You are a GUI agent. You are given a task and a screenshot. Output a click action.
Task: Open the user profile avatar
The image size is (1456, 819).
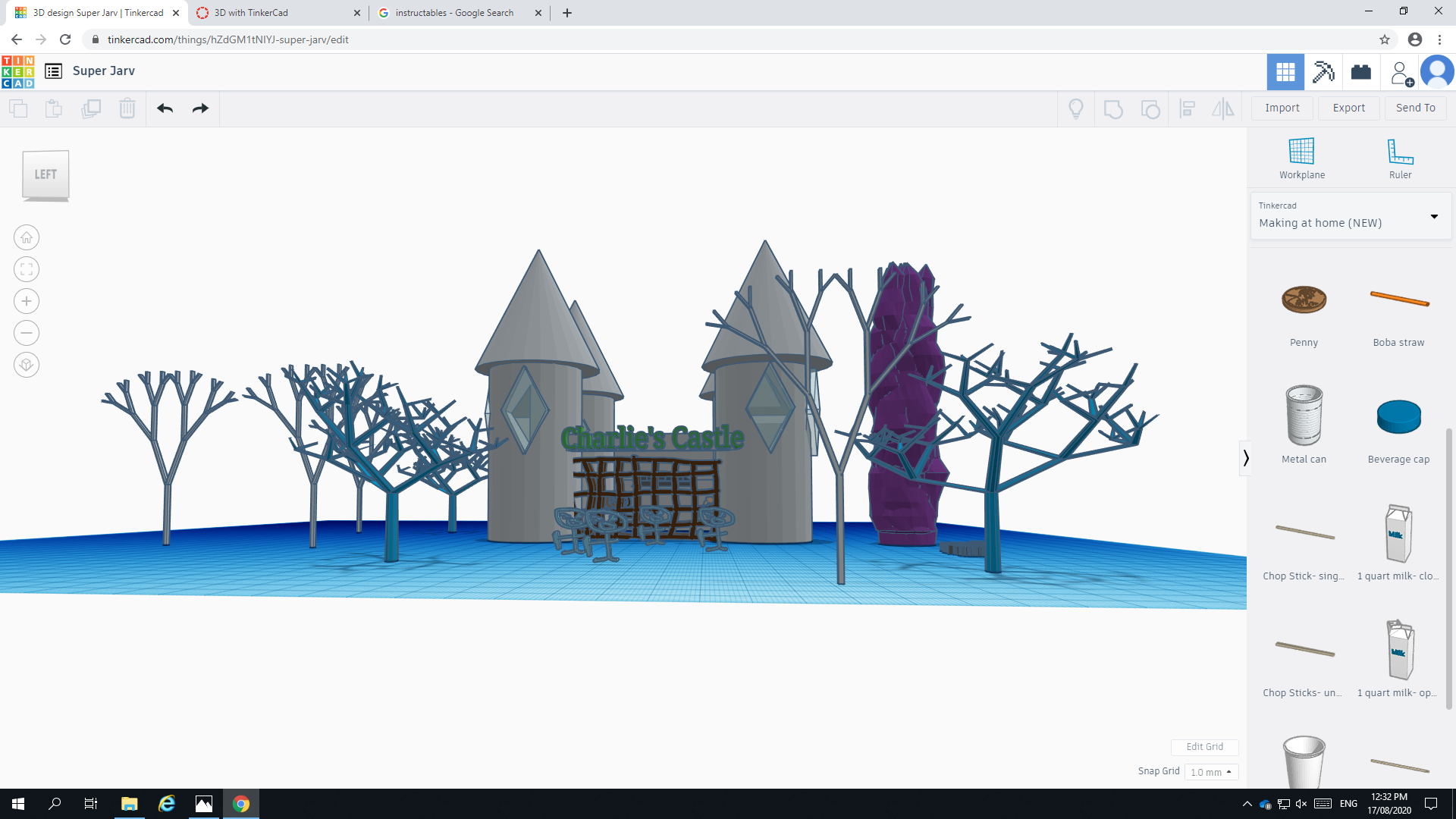coord(1437,72)
